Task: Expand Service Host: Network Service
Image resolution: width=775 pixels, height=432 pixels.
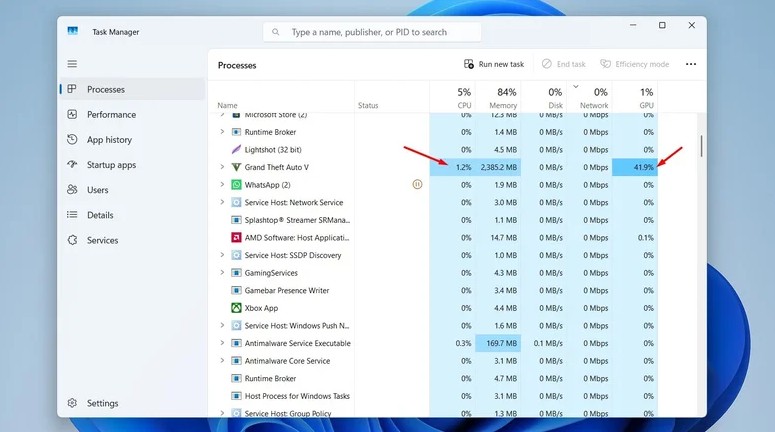Action: (222, 202)
